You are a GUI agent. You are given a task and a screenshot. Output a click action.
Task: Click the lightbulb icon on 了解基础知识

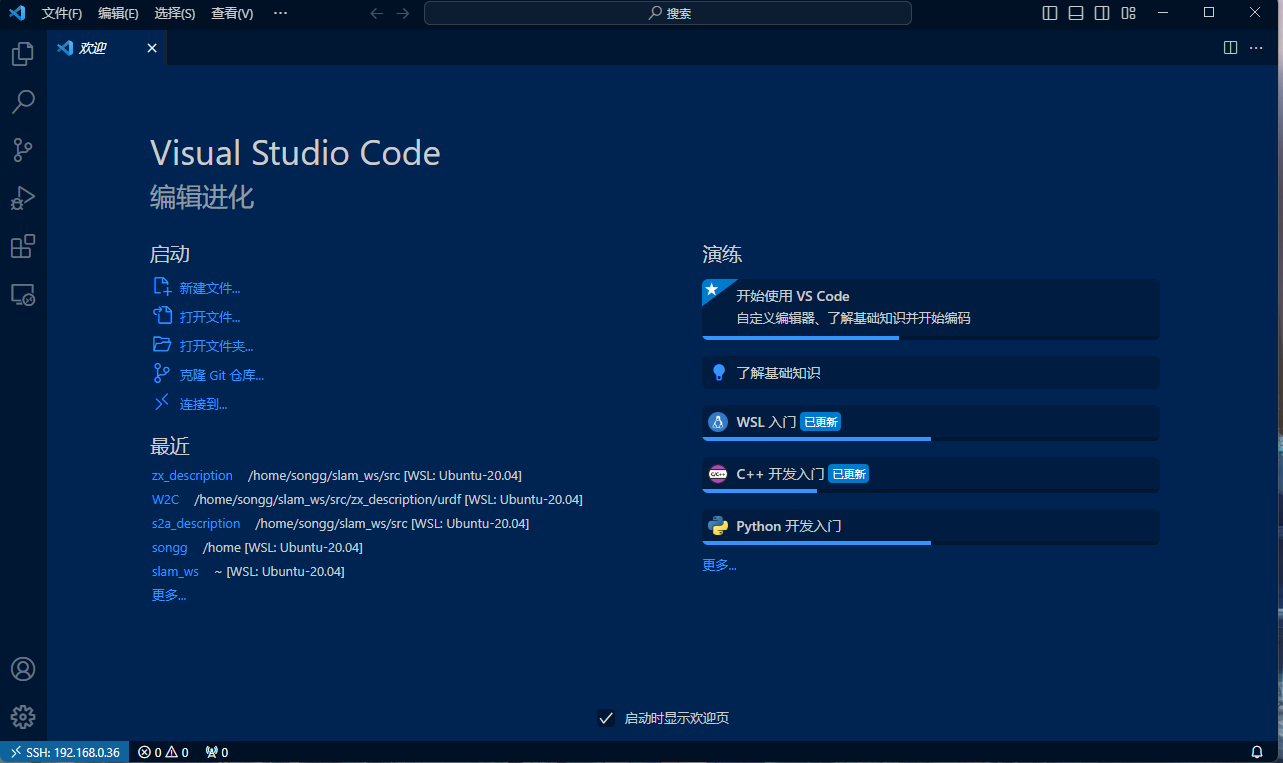[x=718, y=373]
